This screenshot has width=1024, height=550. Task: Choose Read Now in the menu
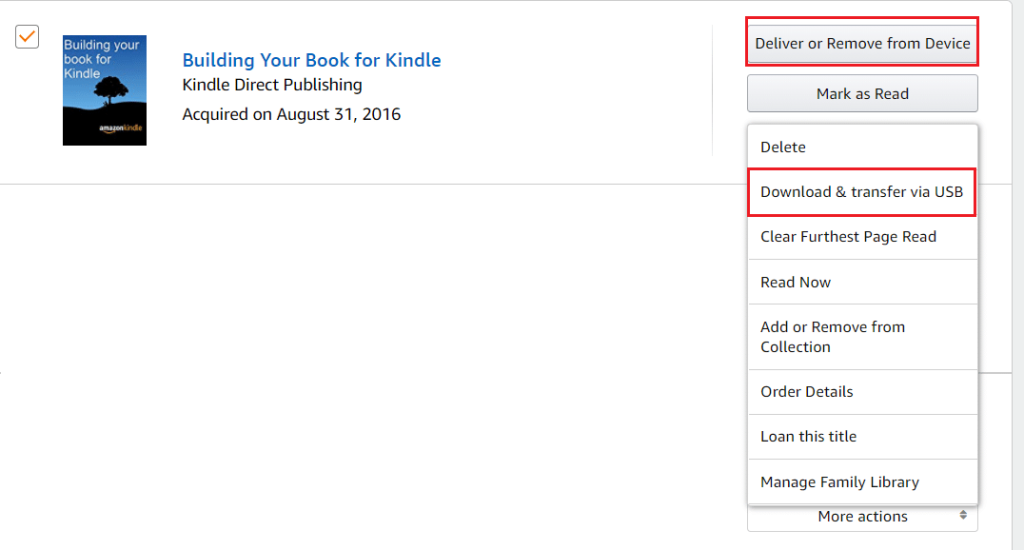[x=795, y=282]
